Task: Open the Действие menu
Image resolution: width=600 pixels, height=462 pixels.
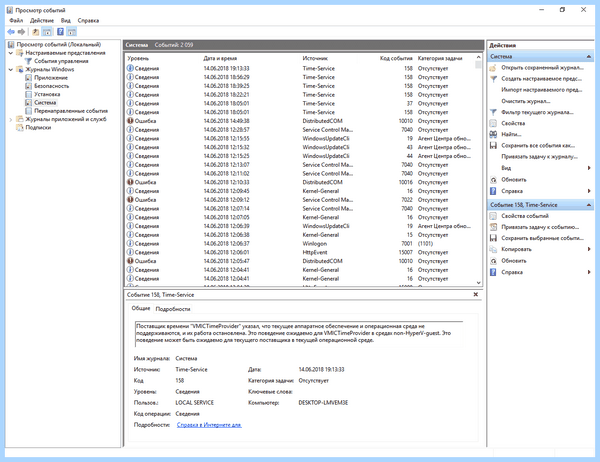Action: [42, 20]
